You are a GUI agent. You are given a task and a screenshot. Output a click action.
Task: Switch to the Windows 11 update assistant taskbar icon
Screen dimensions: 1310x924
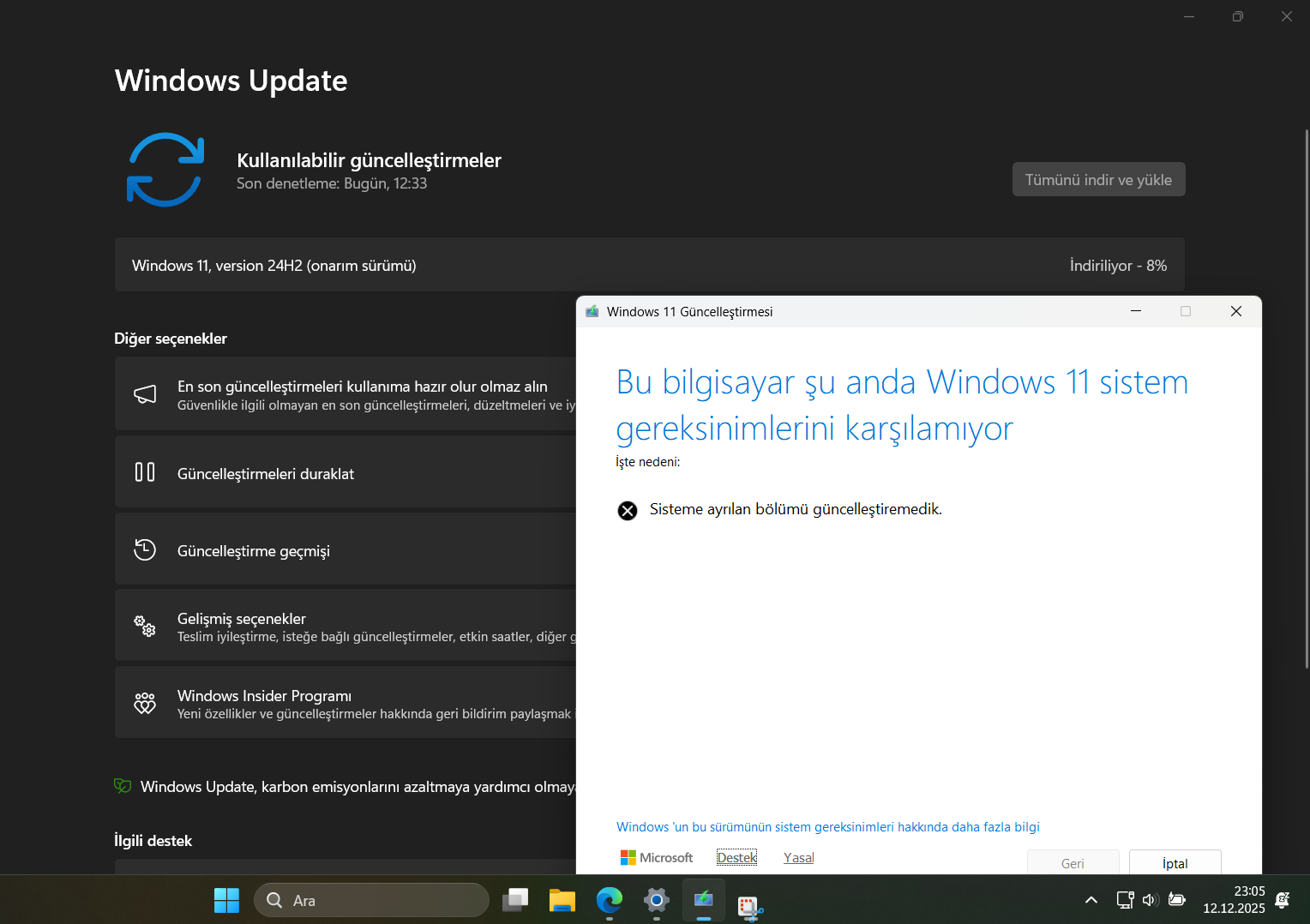click(x=704, y=900)
